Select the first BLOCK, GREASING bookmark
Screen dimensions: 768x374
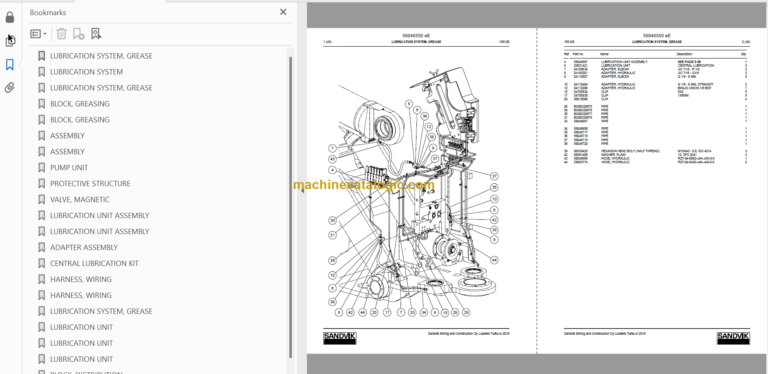click(x=80, y=104)
